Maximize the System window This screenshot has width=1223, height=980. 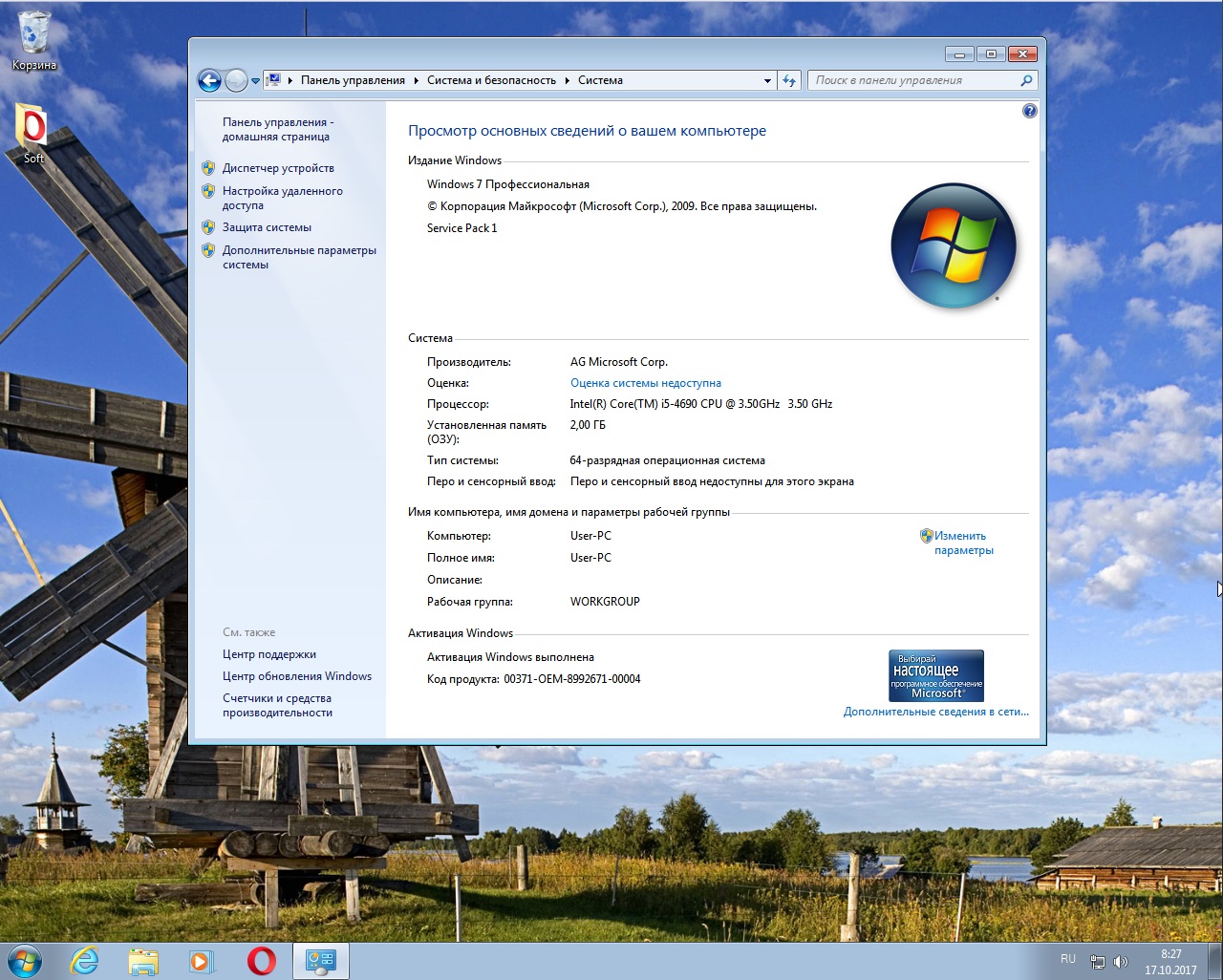(991, 54)
